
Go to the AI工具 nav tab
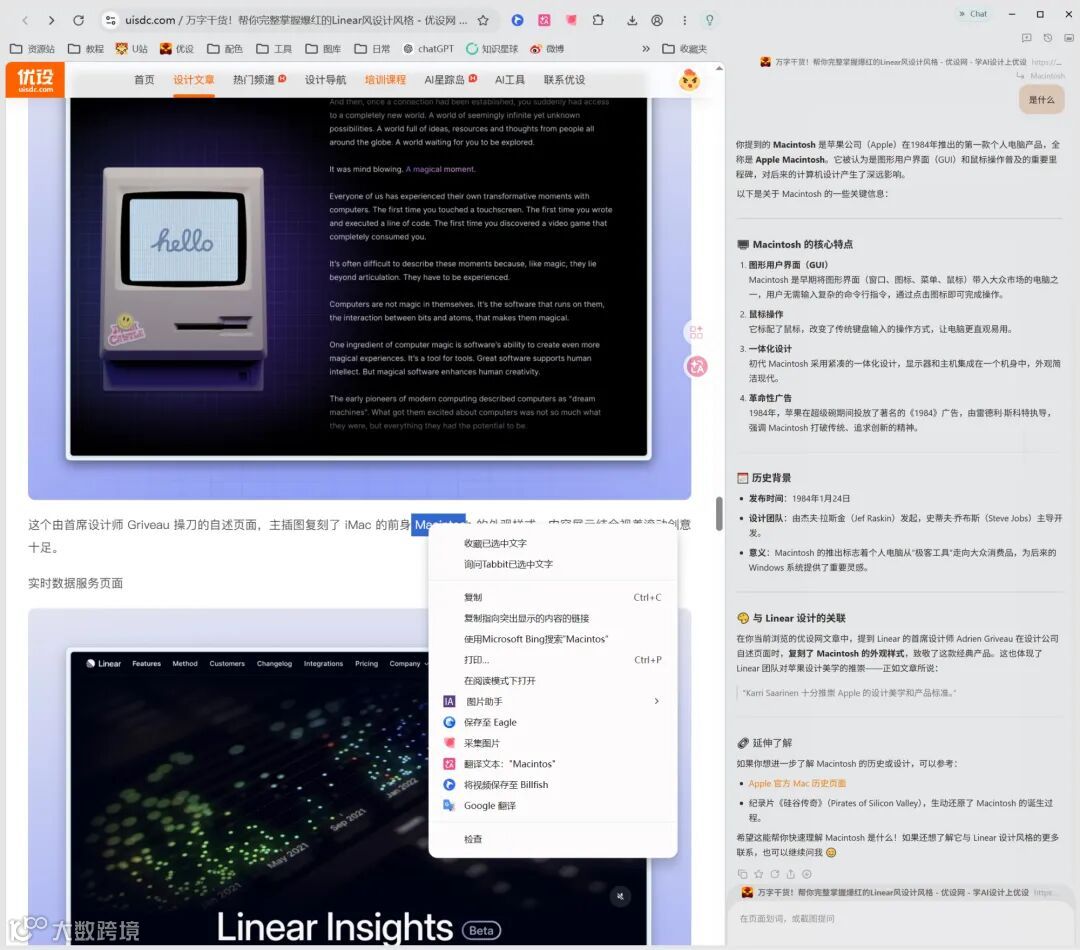510,80
